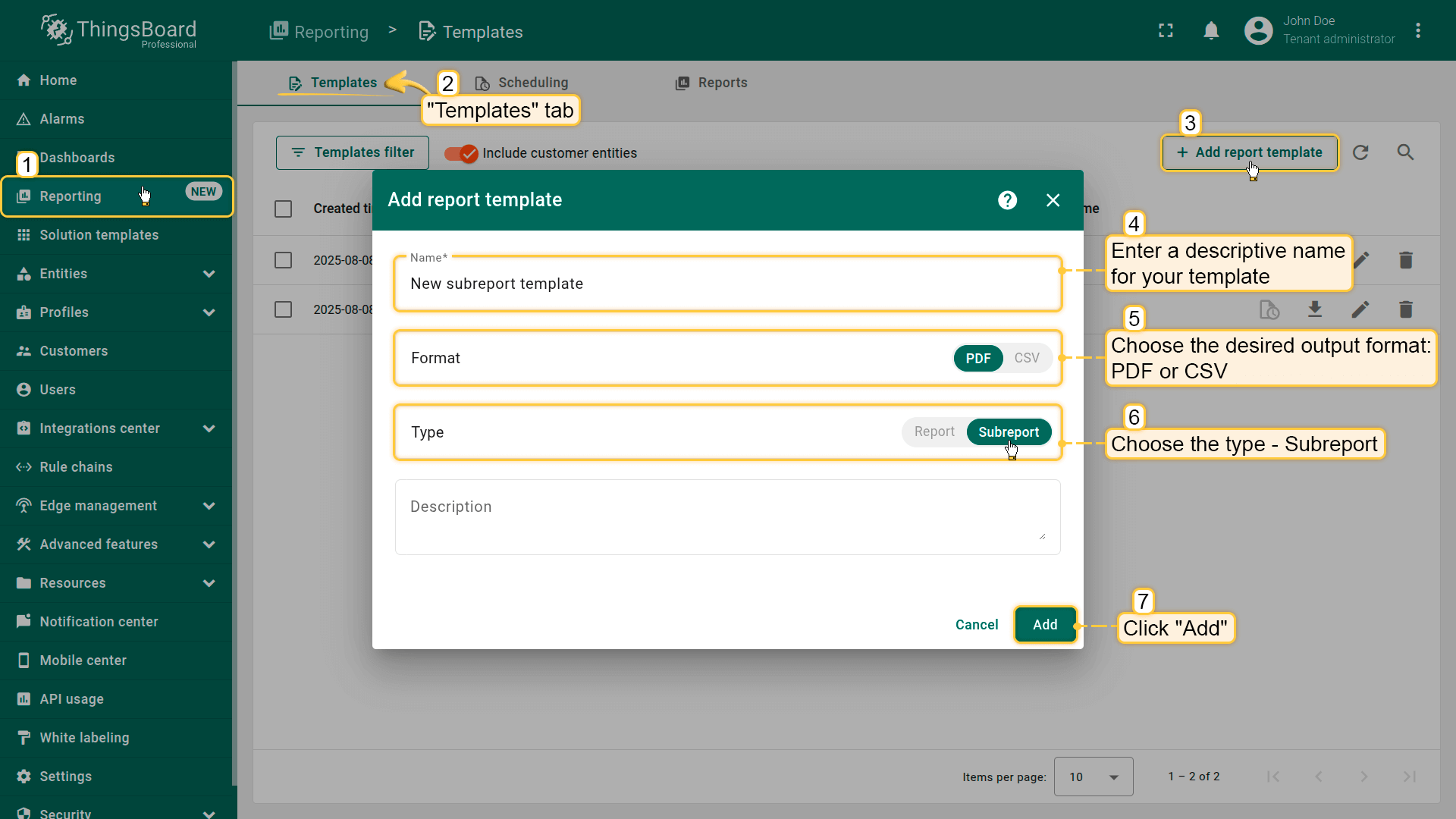
Task: Select CSV output format
Action: pyautogui.click(x=1027, y=358)
